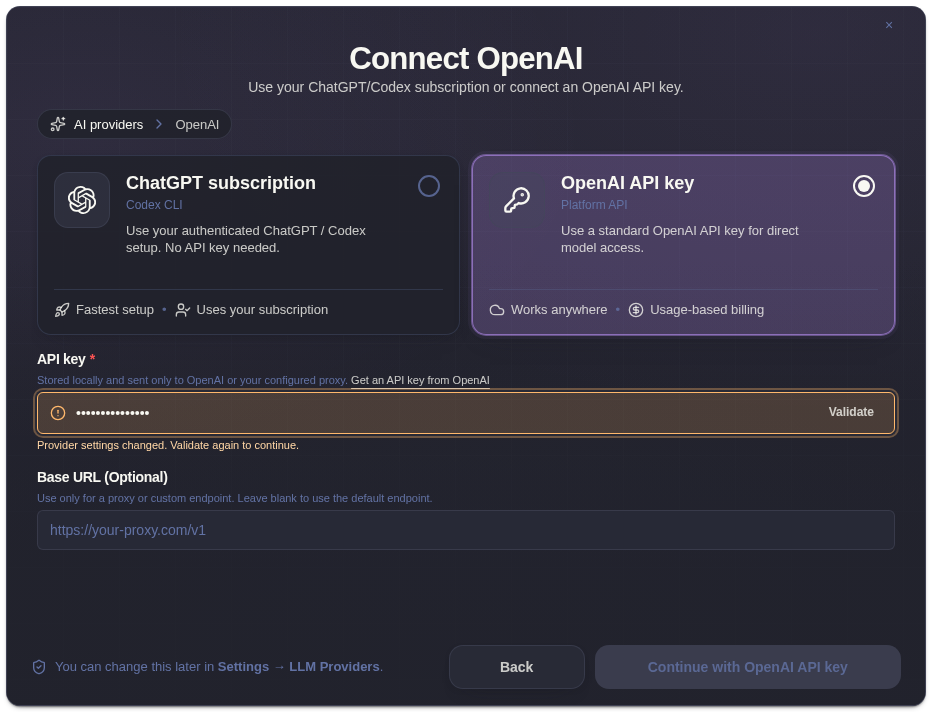
Task: Click the ChatGPT subscription card title
Action: coord(221,183)
